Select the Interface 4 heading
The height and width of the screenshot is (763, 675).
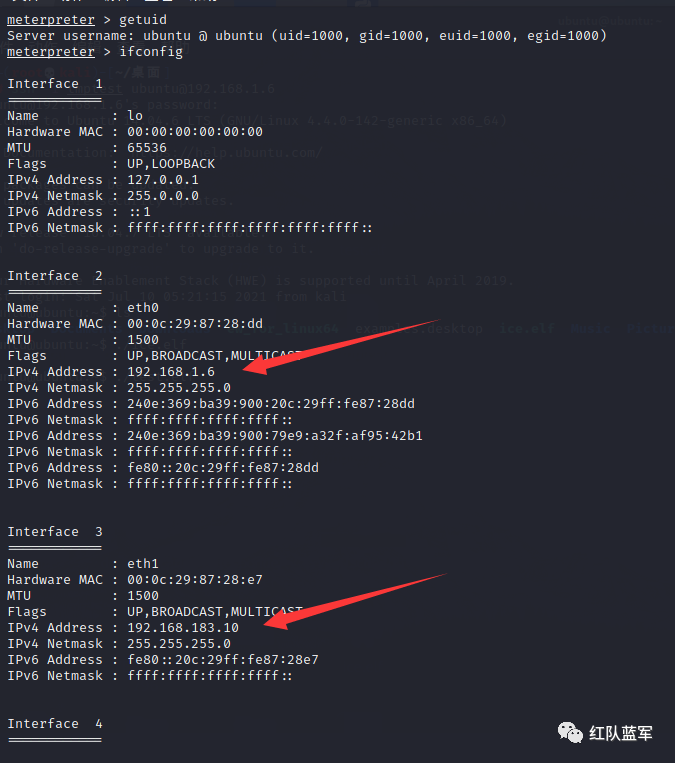pos(55,724)
